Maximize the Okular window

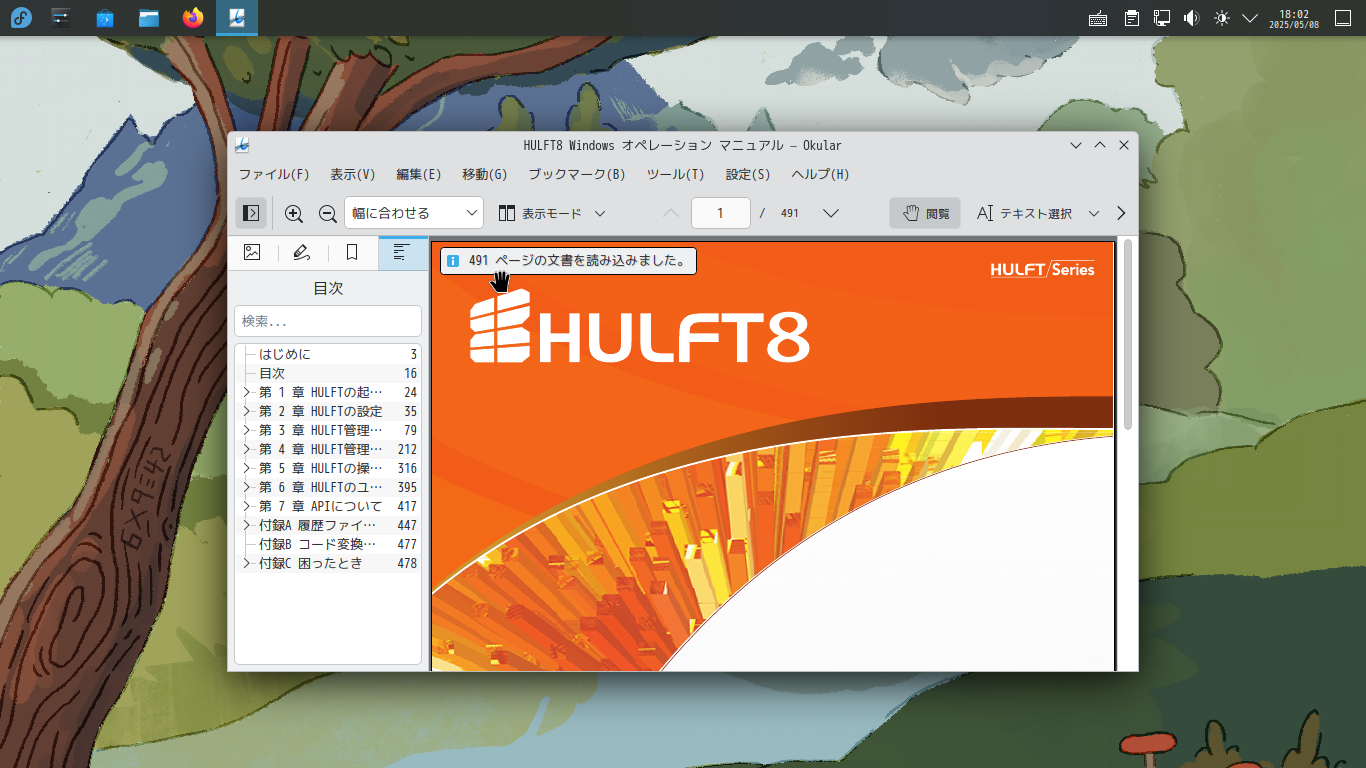click(1100, 145)
